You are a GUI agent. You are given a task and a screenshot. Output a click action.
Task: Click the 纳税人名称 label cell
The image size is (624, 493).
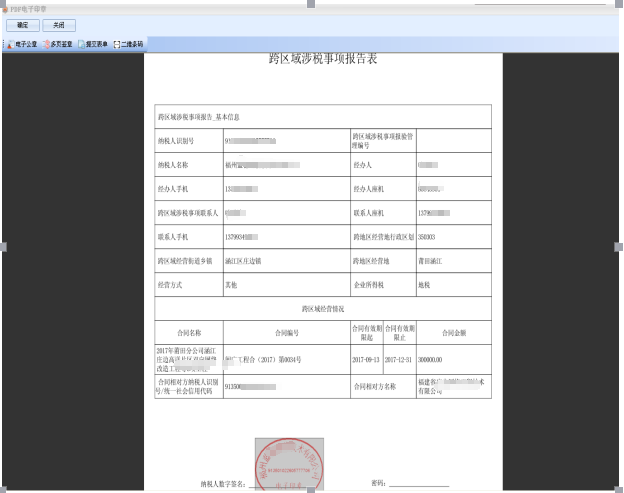[x=189, y=165]
